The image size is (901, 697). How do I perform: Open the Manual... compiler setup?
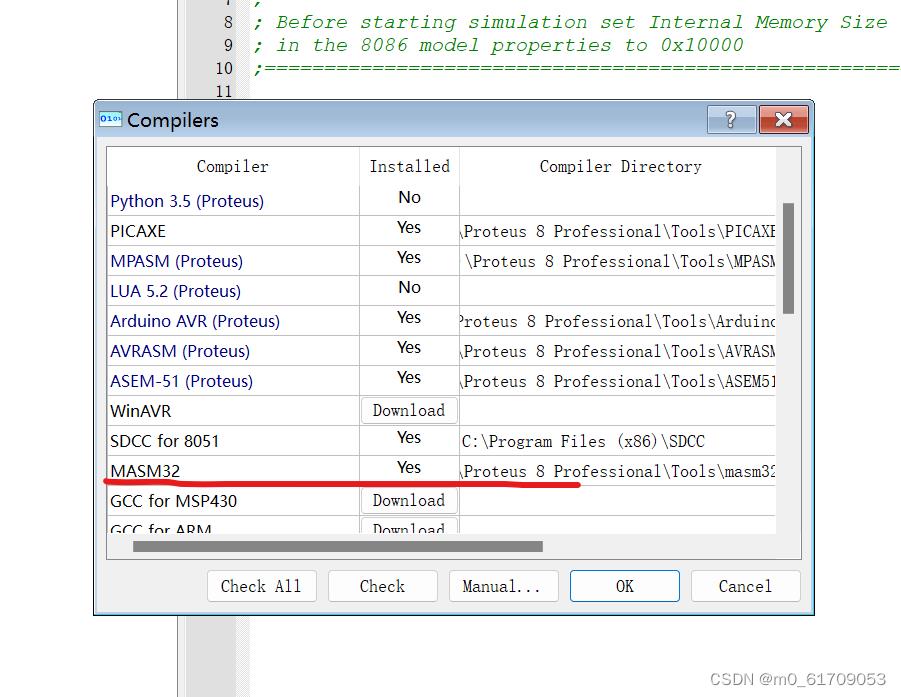coord(501,586)
